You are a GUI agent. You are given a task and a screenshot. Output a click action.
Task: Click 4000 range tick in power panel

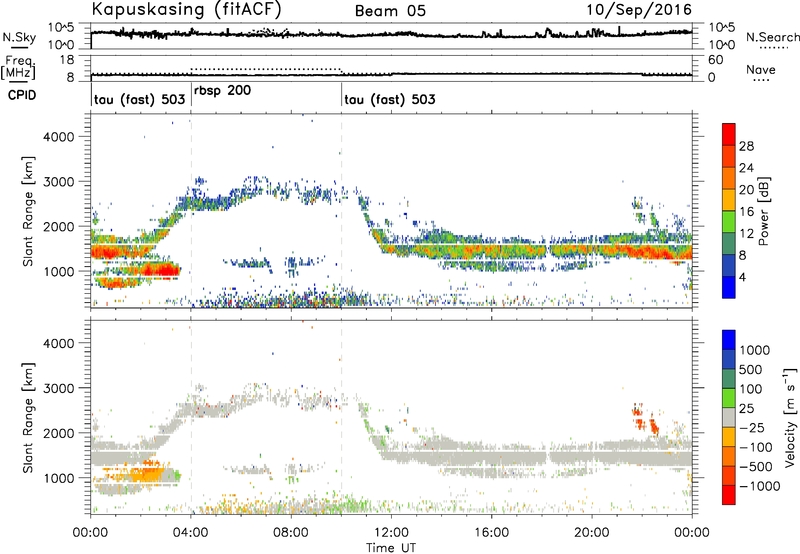click(59, 137)
